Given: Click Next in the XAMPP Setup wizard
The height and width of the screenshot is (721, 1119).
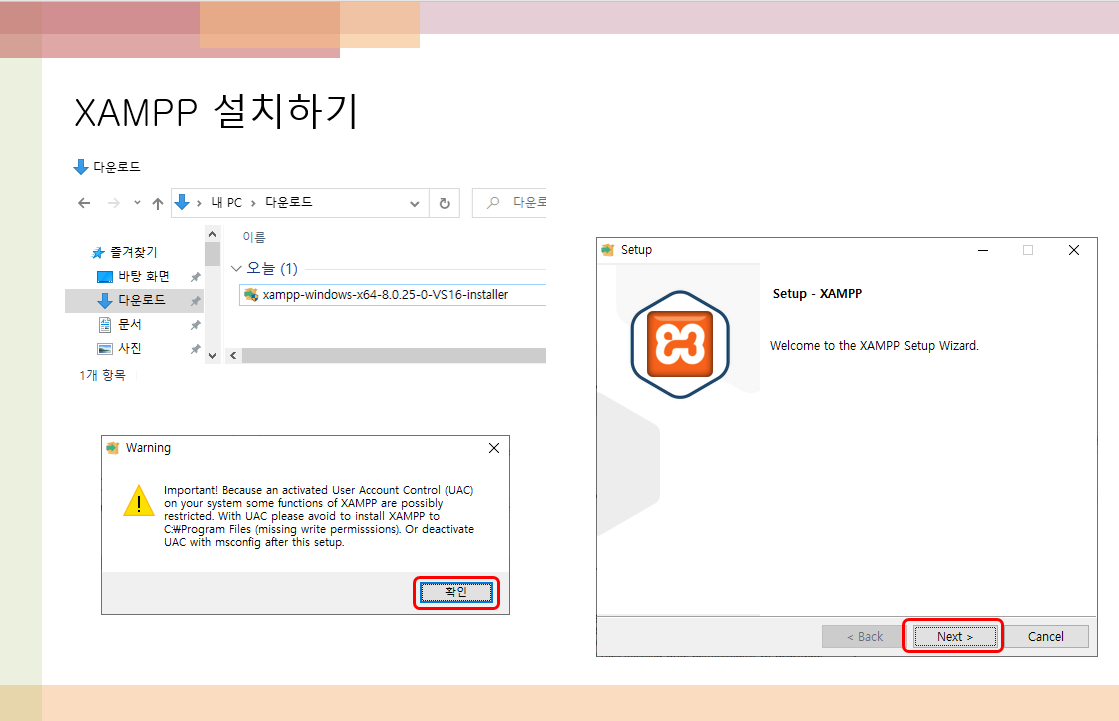Looking at the screenshot, I should pos(955,636).
